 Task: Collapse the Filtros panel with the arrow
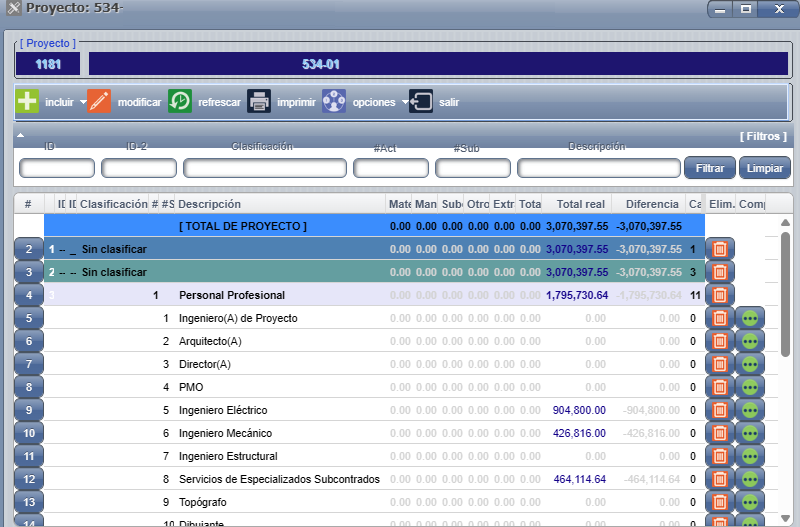[x=20, y=134]
